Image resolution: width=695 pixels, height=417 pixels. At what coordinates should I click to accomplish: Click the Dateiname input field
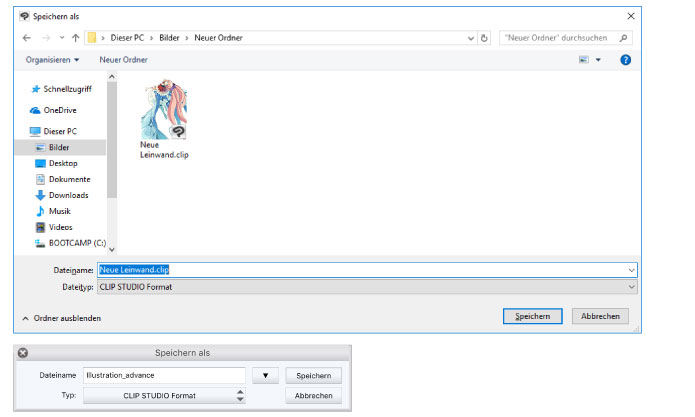tap(362, 270)
